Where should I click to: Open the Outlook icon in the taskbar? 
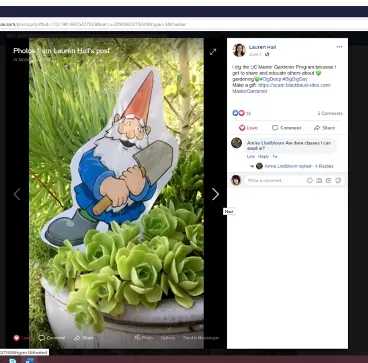tap(28, 361)
